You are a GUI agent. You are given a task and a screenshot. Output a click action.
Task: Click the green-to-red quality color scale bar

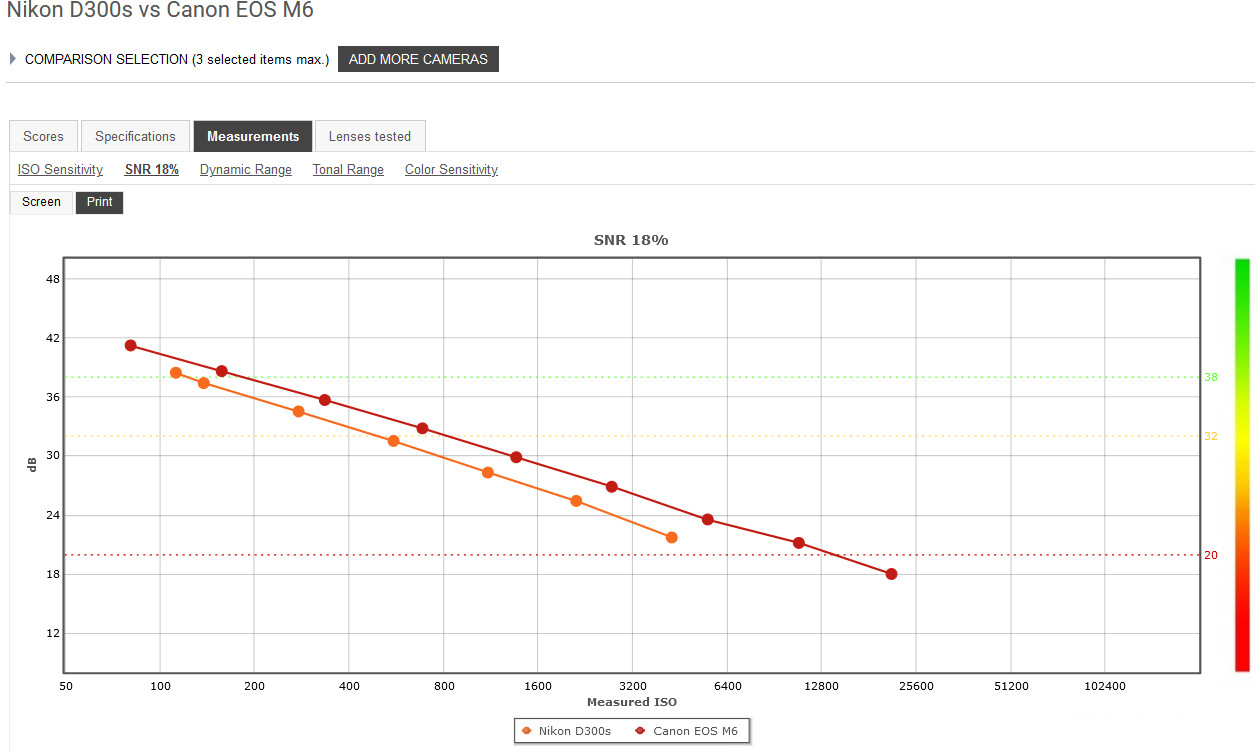click(x=1242, y=465)
